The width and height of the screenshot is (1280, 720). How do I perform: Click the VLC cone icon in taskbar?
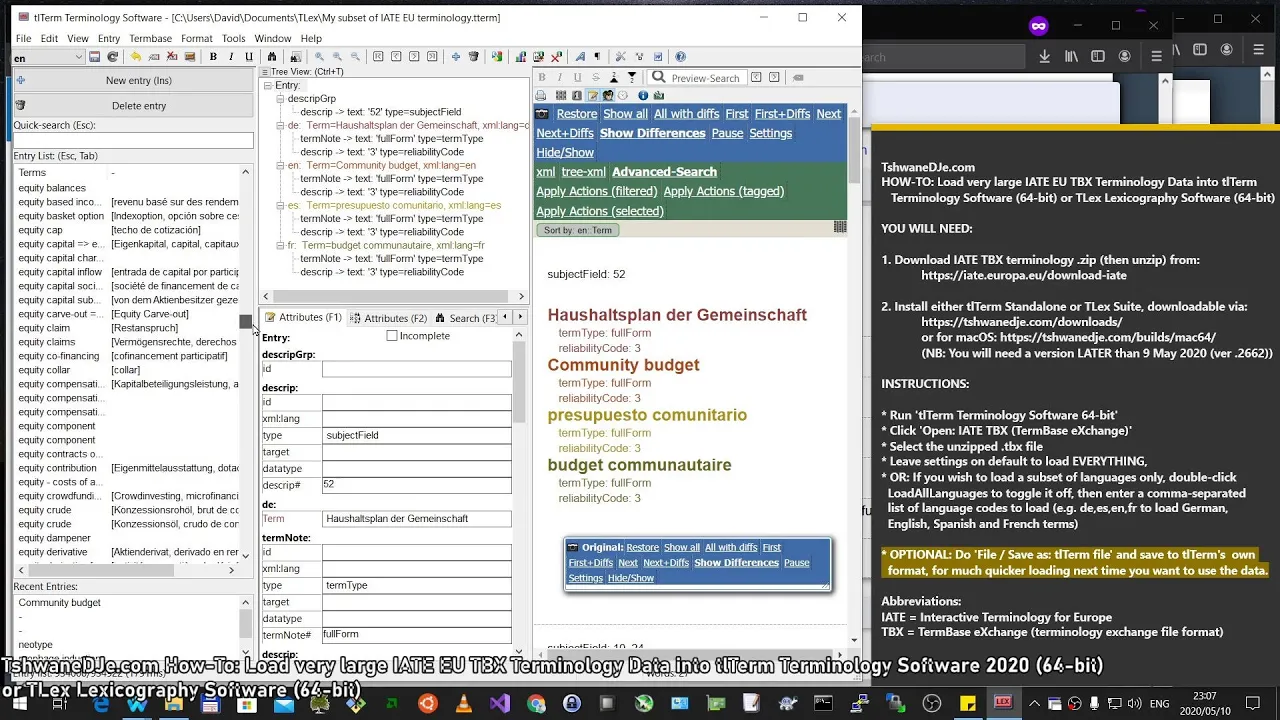coord(464,704)
